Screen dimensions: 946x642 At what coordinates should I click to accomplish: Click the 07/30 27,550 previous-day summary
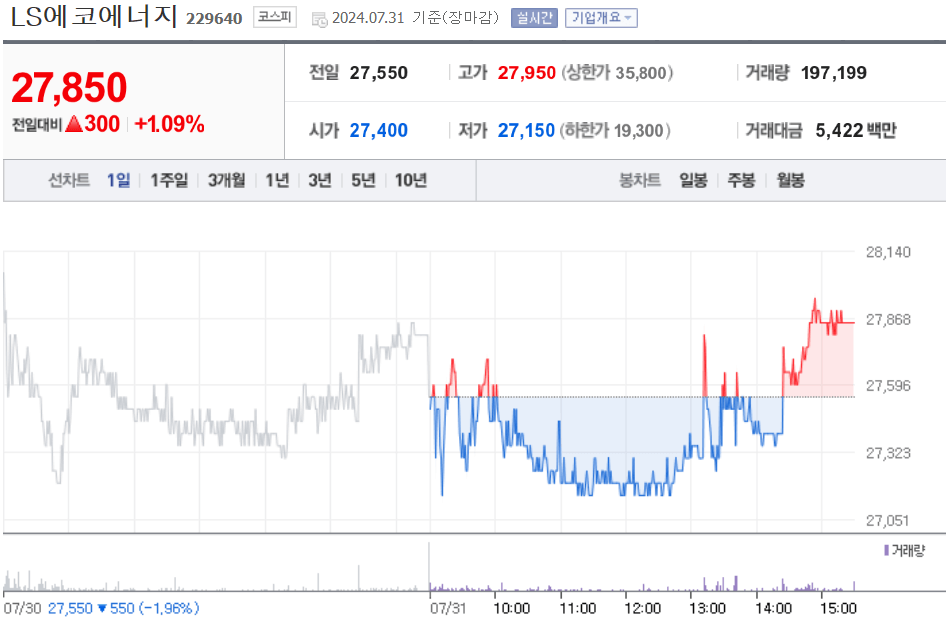click(101, 608)
